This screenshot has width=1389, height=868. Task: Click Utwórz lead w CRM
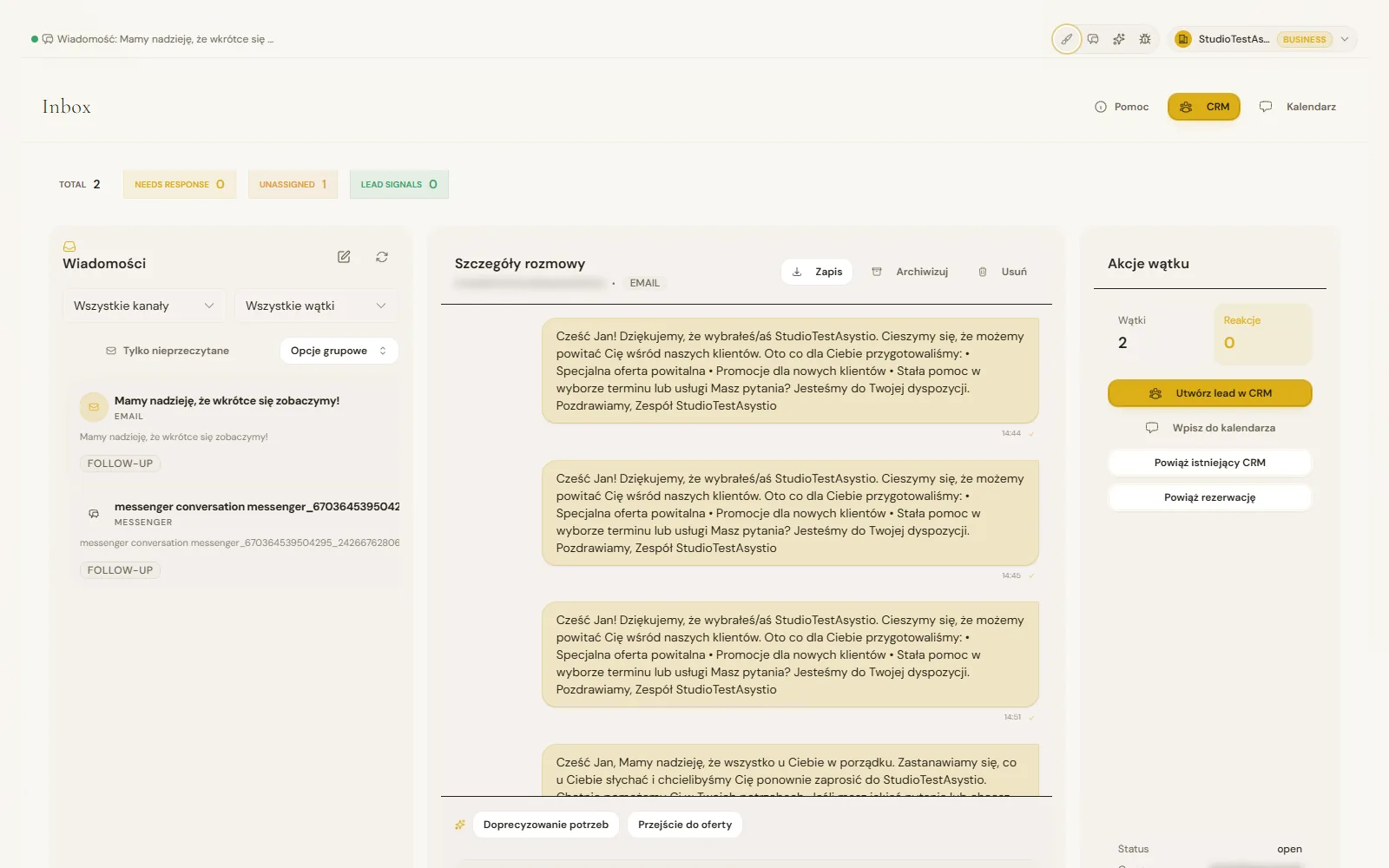pyautogui.click(x=1209, y=393)
